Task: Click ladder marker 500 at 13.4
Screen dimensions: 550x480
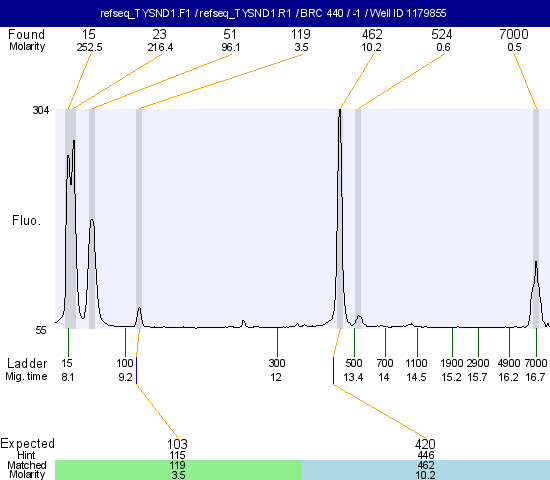Action: [354, 370]
